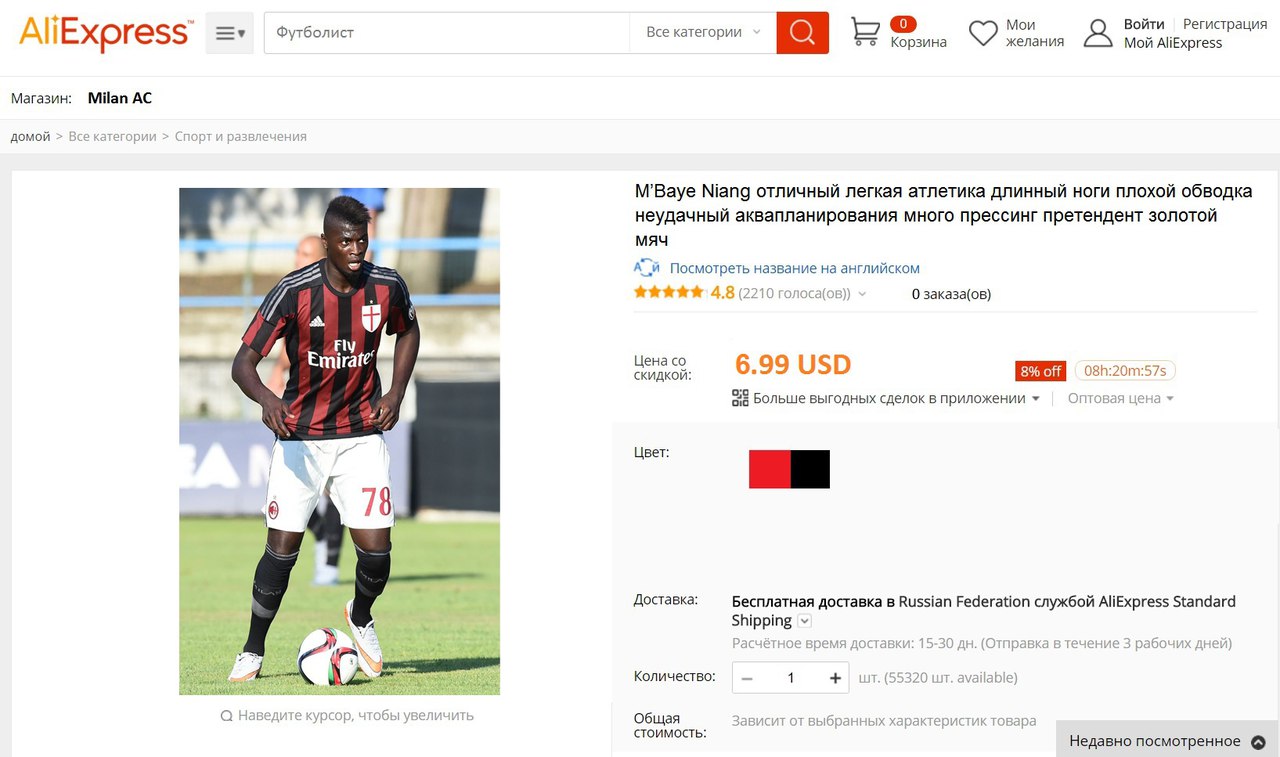Increase quantity with the plus button
This screenshot has width=1280, height=757.
pos(835,678)
